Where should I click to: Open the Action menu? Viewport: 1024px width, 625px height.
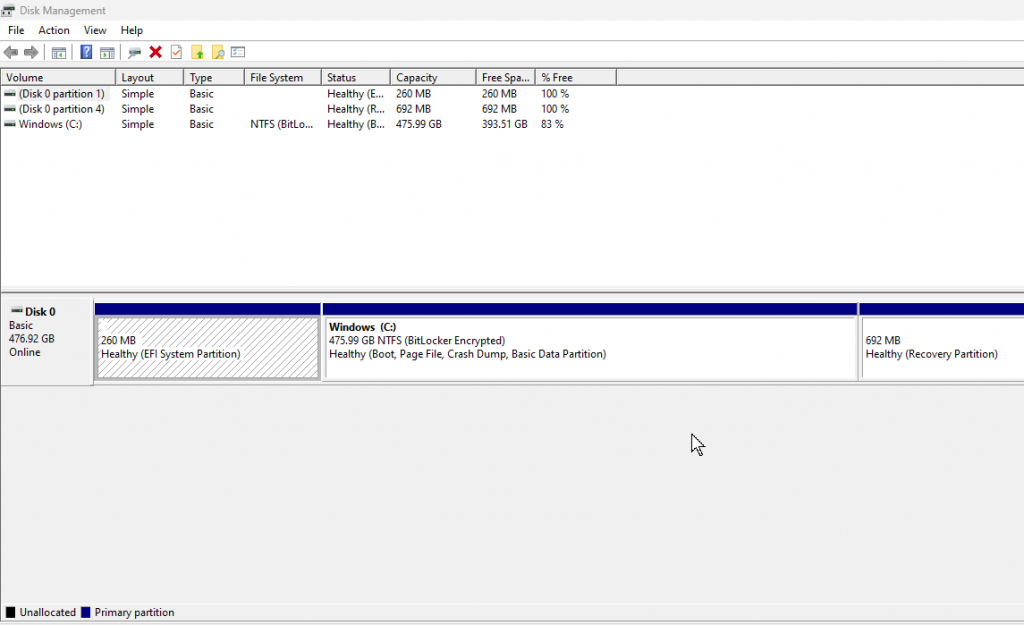coord(54,30)
